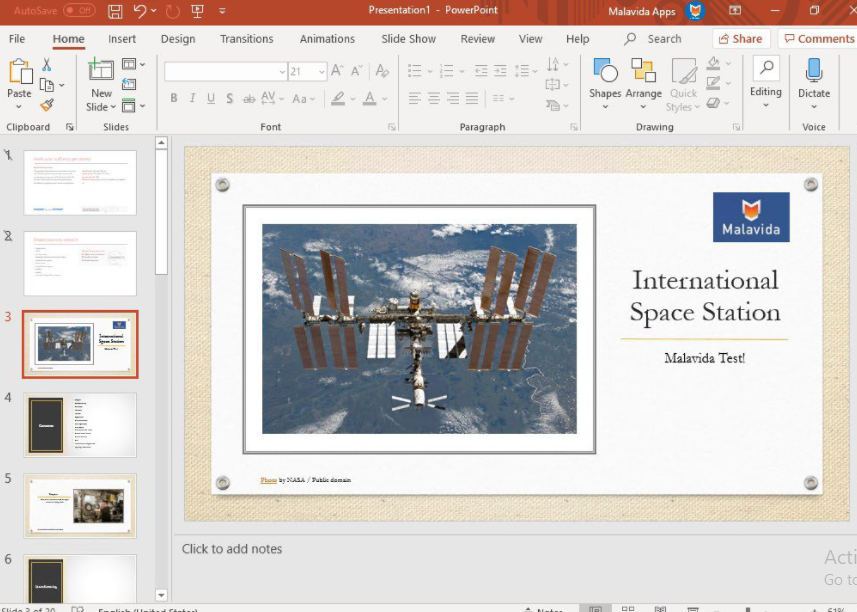The image size is (857, 612).
Task: Click slide panel scroll down arrow
Action: point(161,595)
